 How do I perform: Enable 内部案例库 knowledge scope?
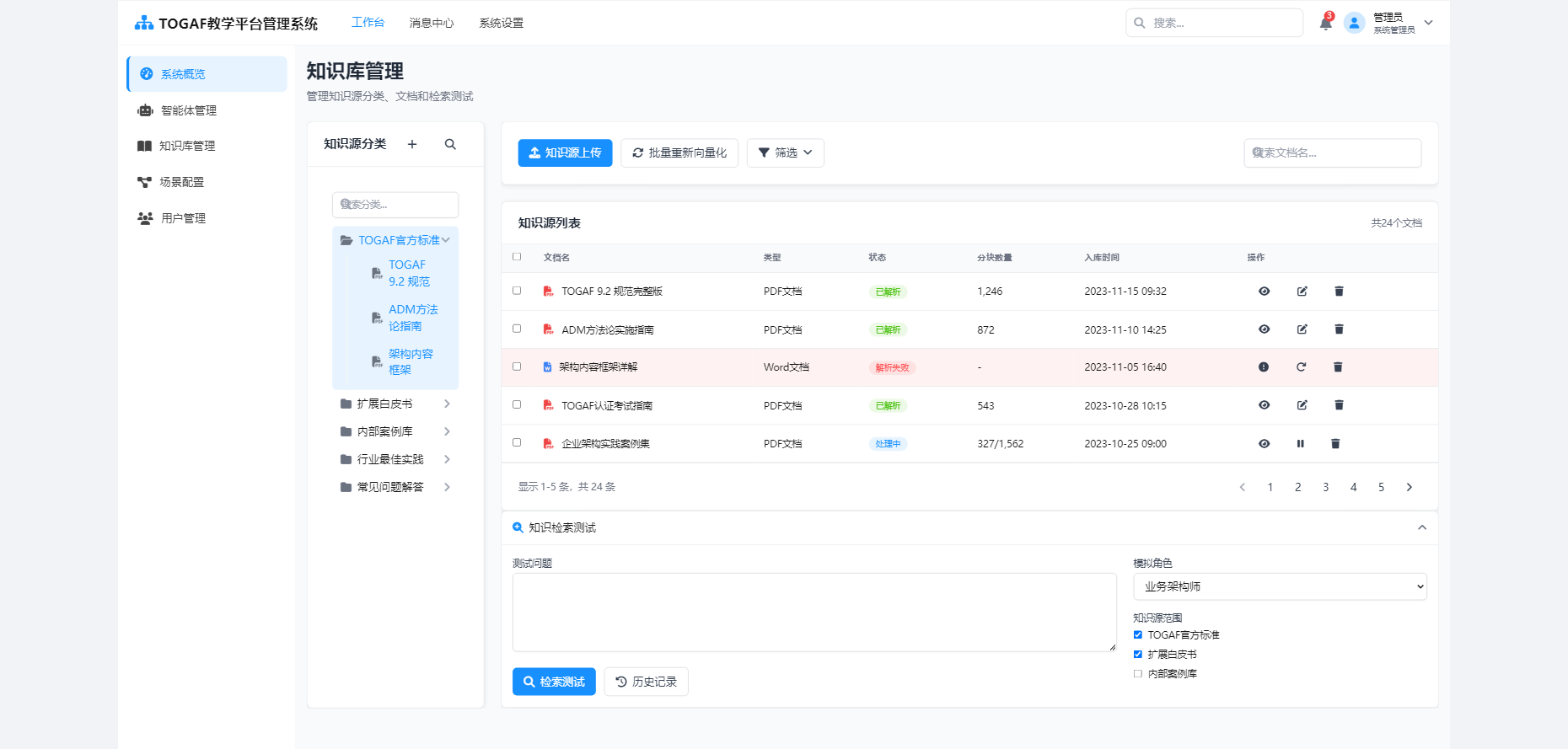[1138, 674]
